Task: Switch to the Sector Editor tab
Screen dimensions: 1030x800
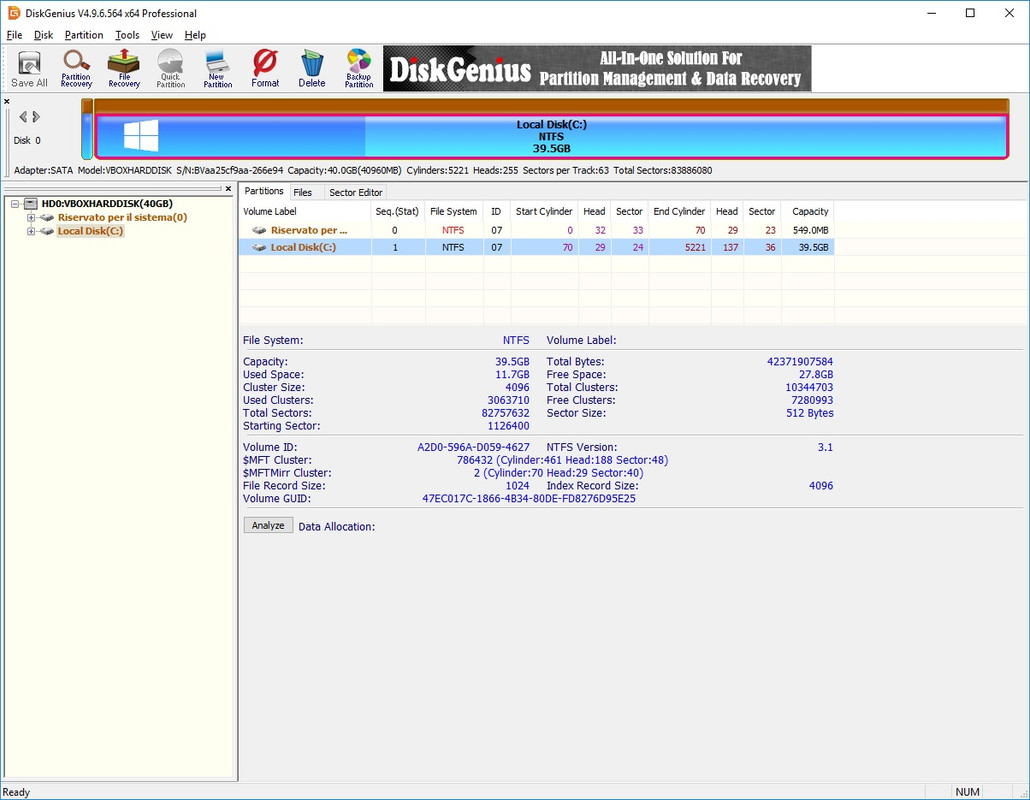Action: click(x=355, y=192)
